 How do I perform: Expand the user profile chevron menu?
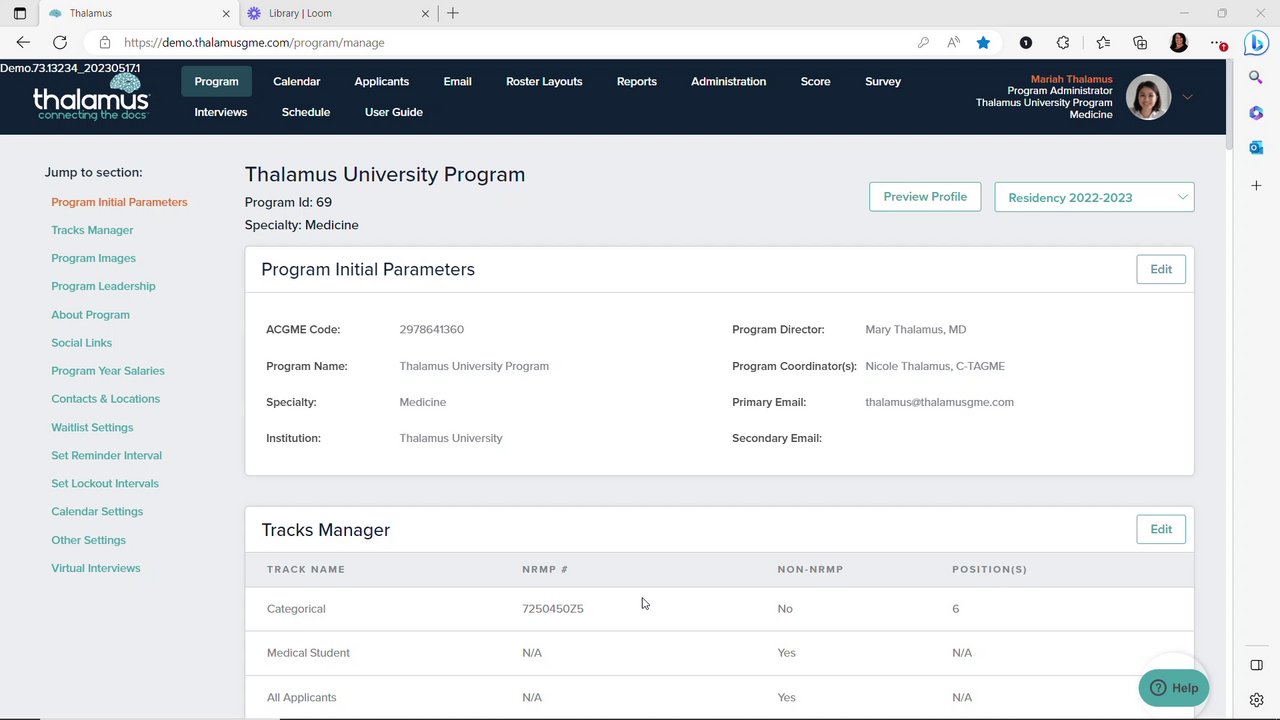click(x=1187, y=97)
